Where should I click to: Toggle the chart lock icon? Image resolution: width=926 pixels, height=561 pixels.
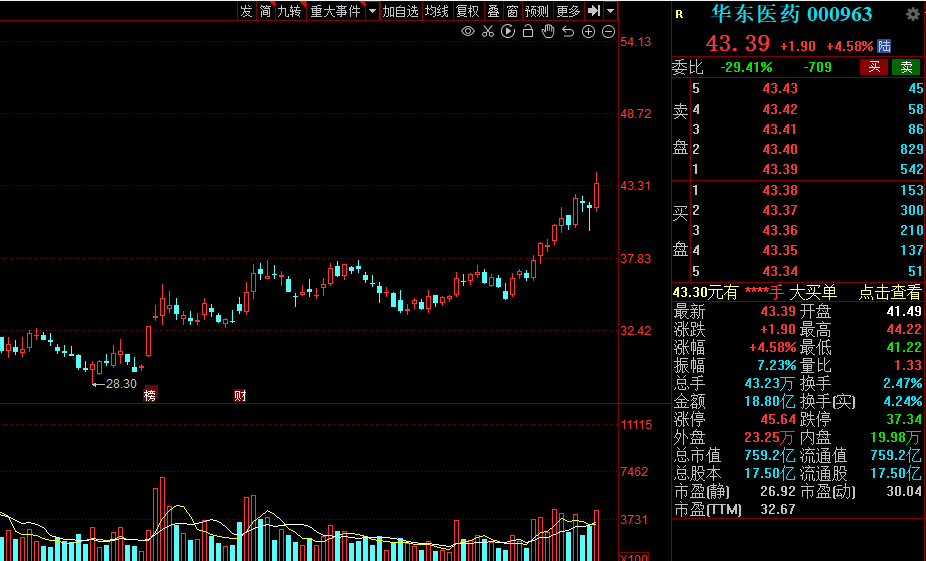[x=527, y=32]
